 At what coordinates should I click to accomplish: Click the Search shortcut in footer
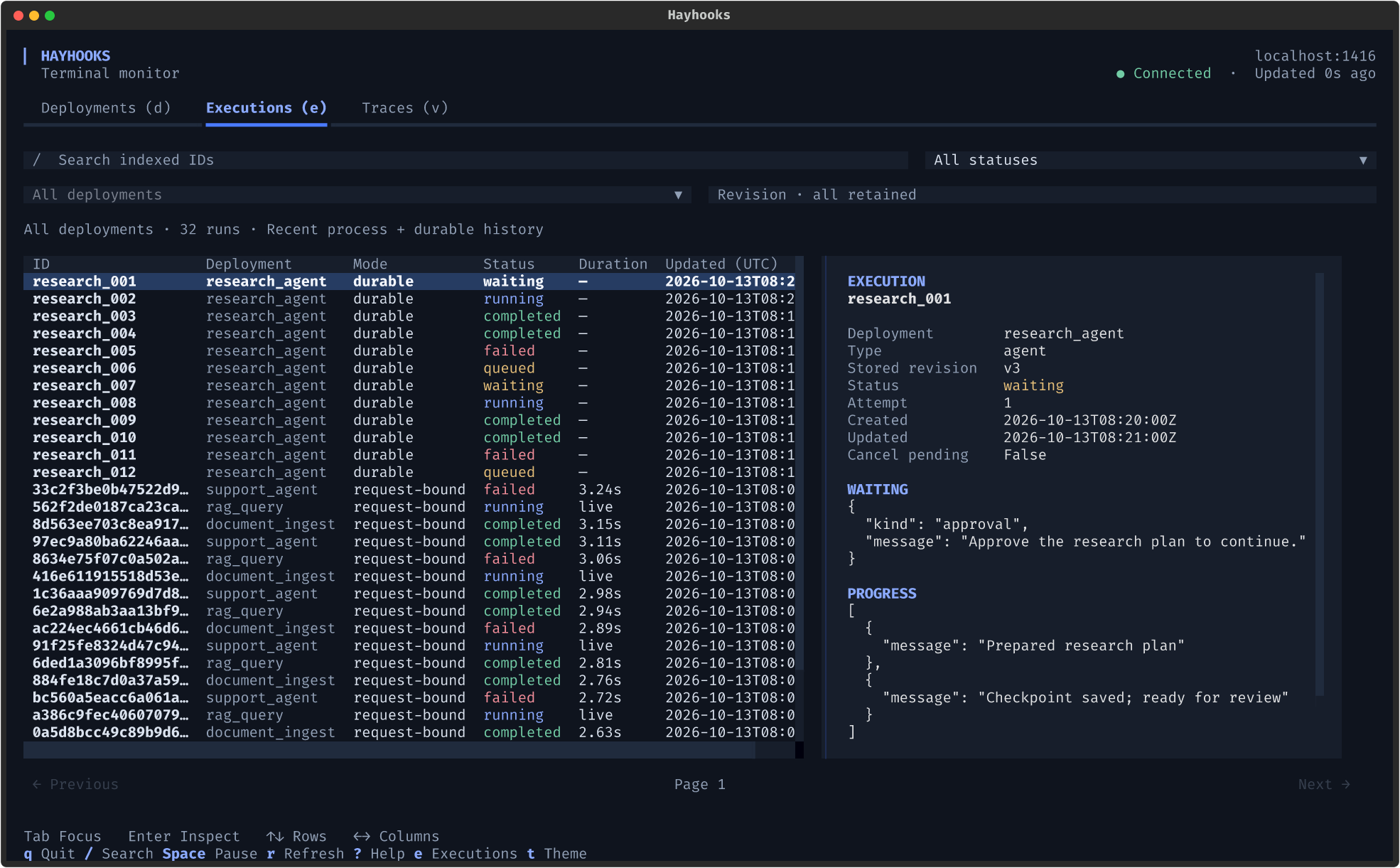[119, 854]
